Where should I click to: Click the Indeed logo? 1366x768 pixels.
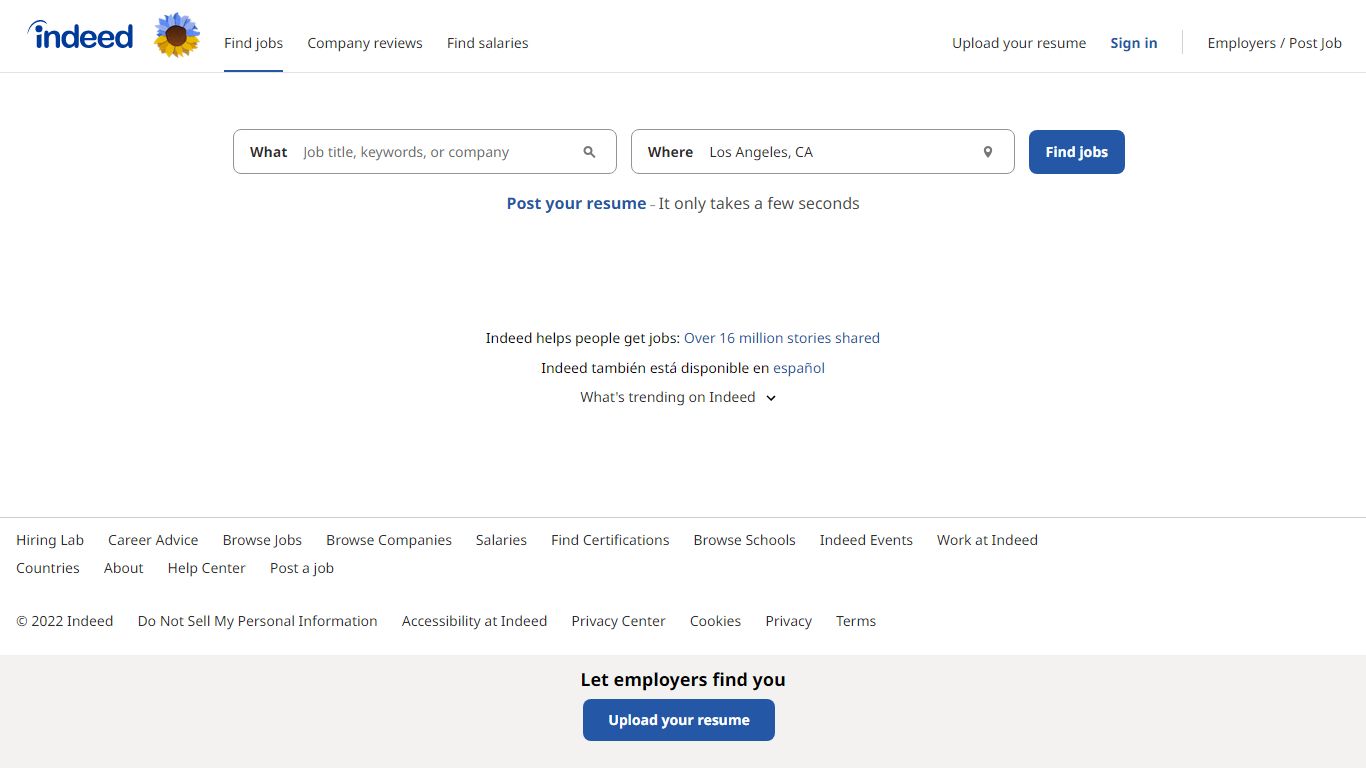click(80, 36)
